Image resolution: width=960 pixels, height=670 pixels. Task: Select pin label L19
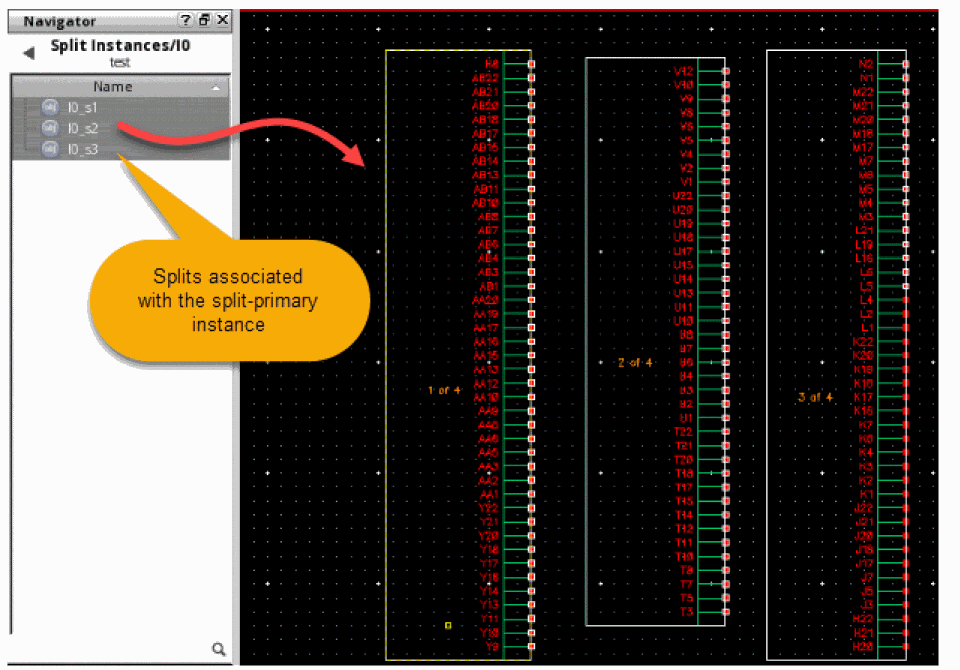(x=864, y=244)
